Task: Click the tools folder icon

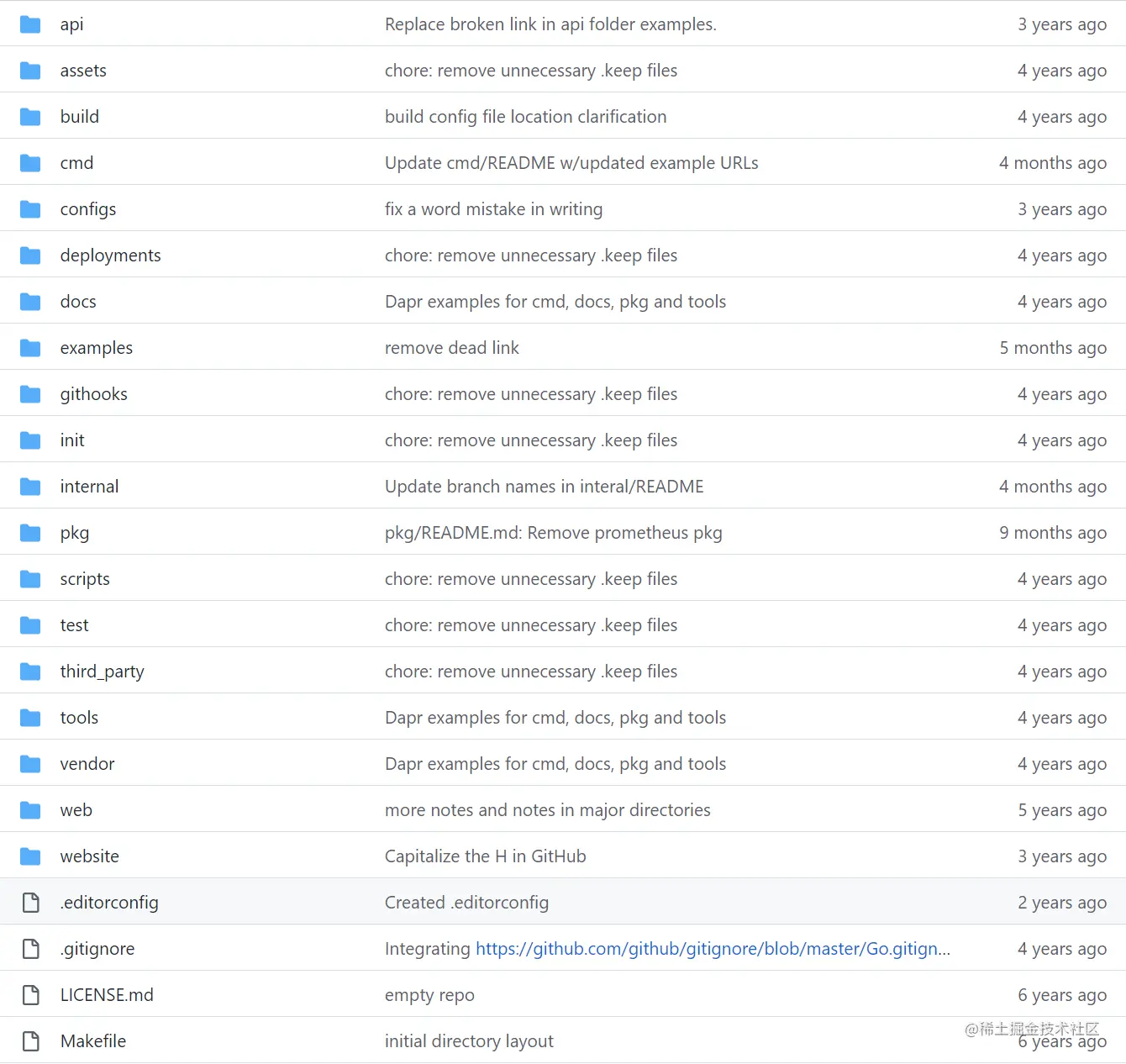Action: (30, 718)
